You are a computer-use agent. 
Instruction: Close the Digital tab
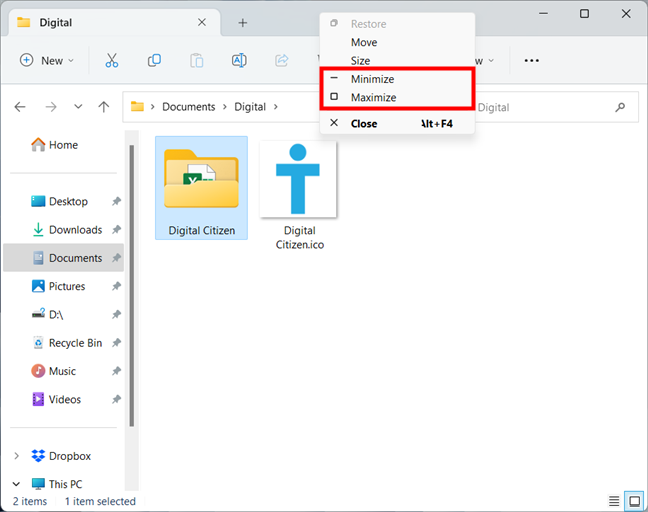click(x=202, y=23)
